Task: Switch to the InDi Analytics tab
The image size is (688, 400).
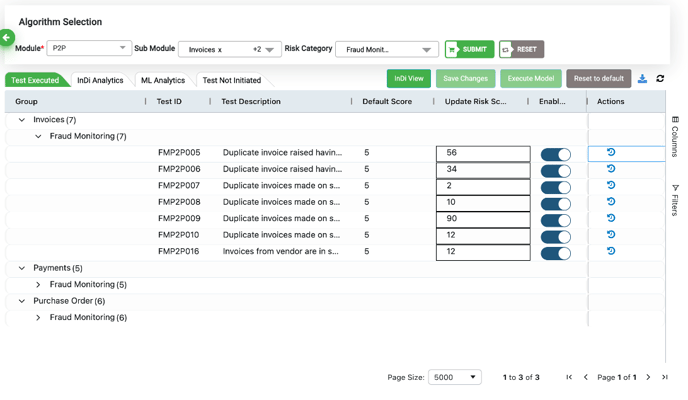Action: pos(100,80)
